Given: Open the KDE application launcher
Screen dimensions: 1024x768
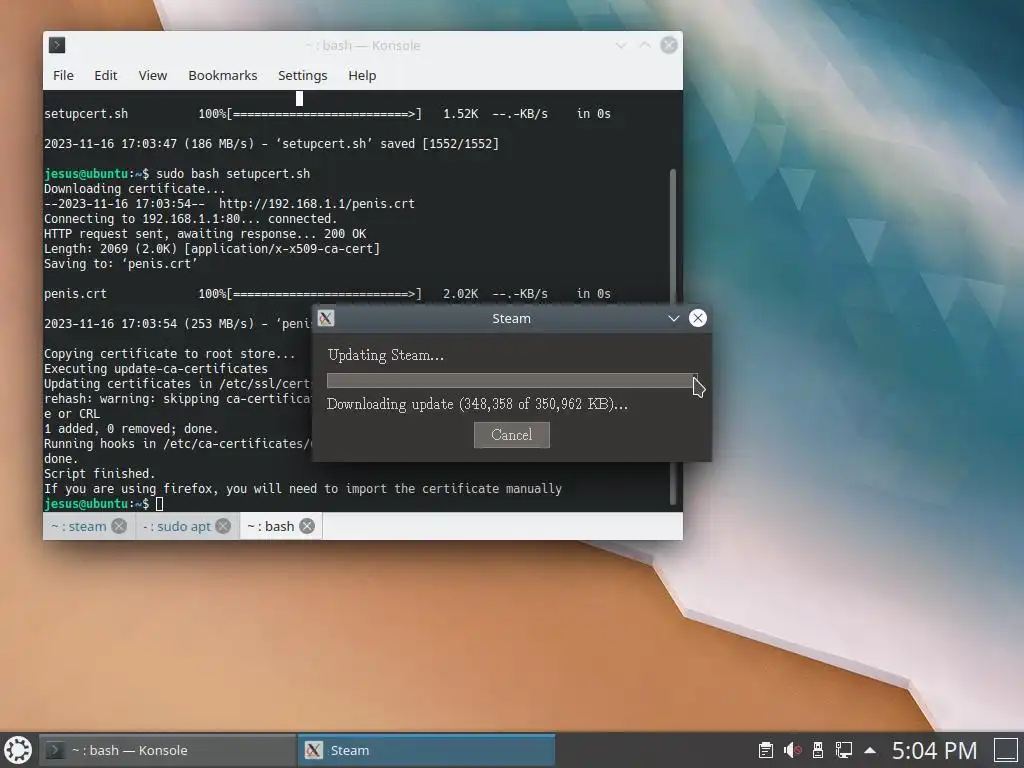Looking at the screenshot, I should [18, 750].
